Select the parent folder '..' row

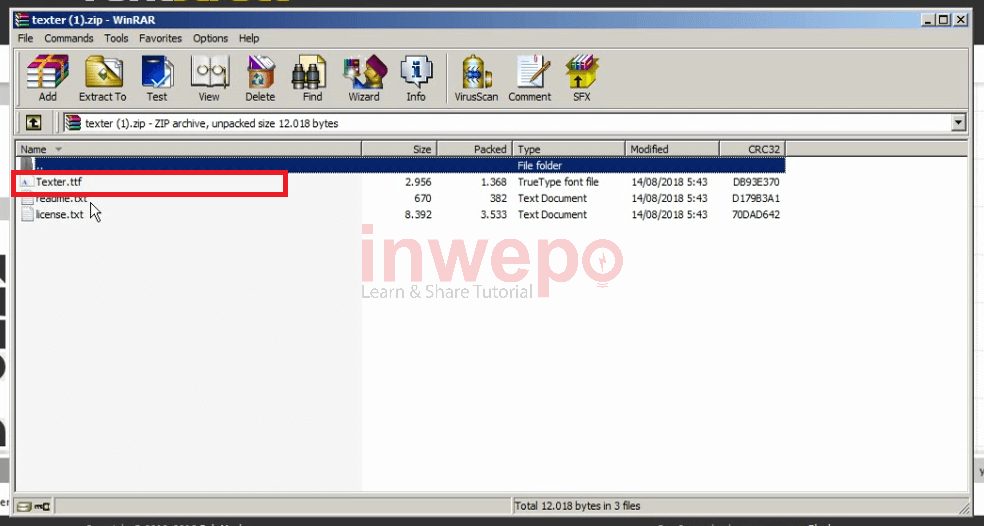[400, 166]
